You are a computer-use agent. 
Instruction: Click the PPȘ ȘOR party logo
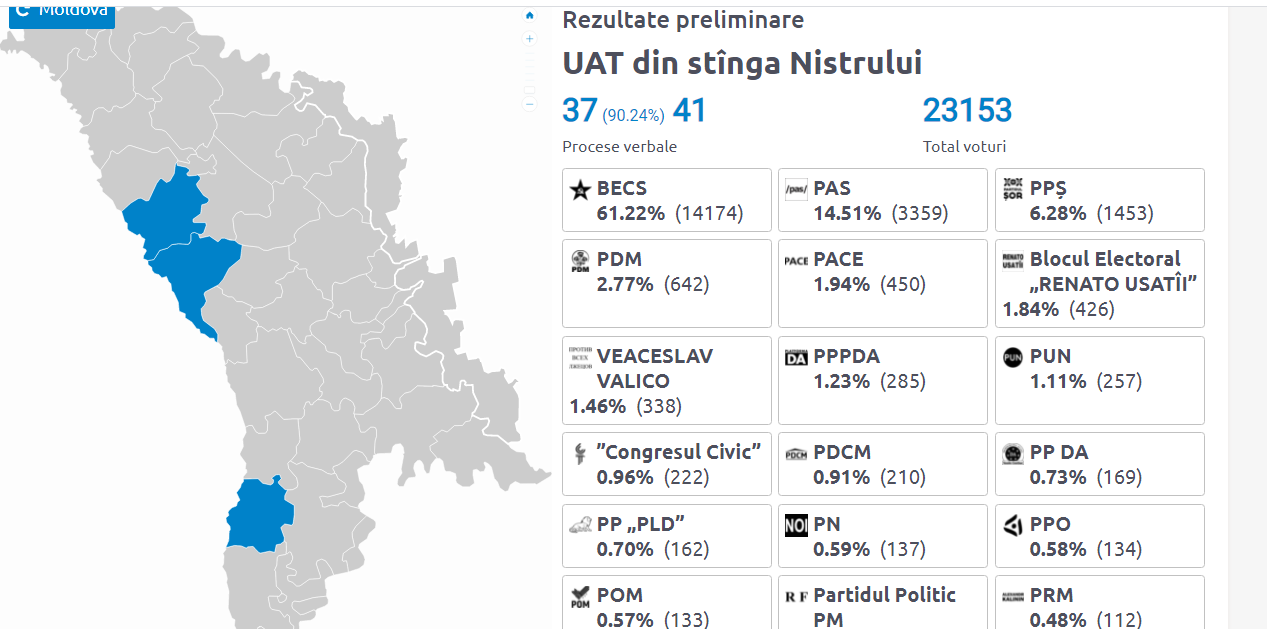tap(1012, 189)
